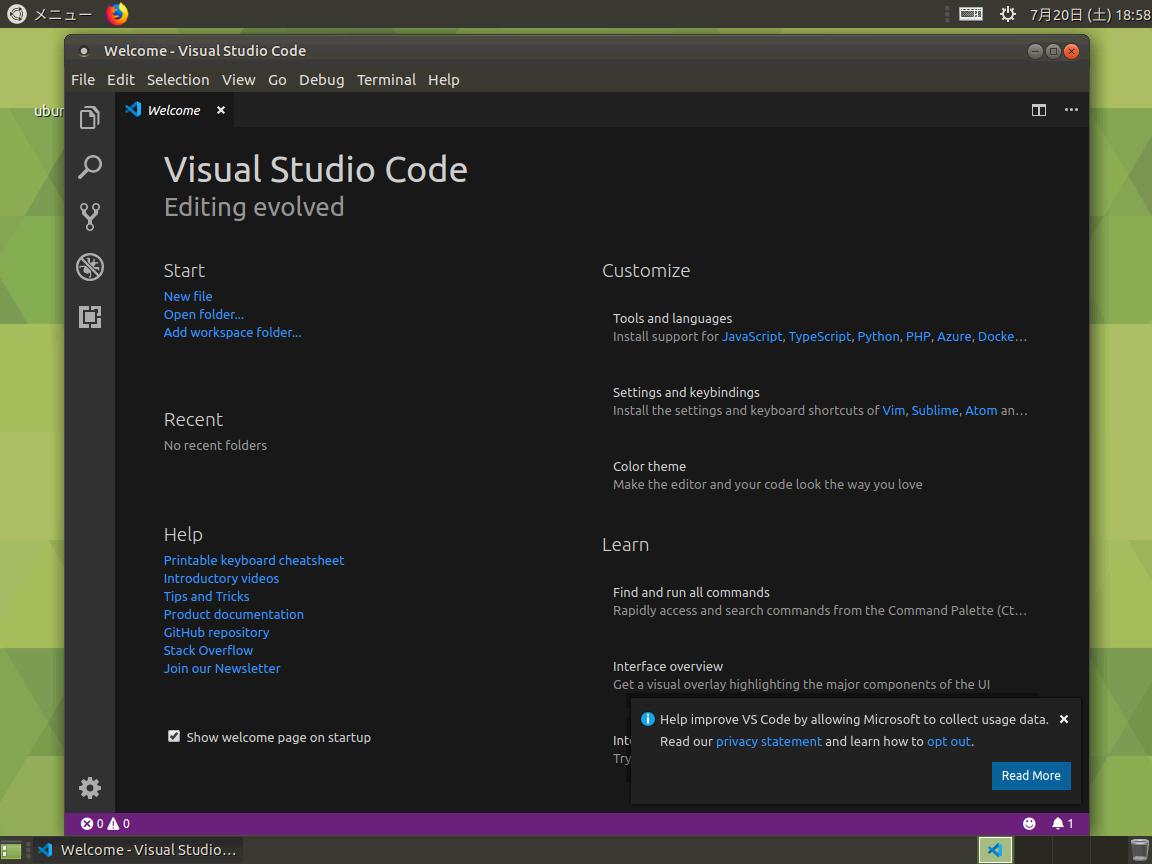Open the Go menu
Image resolution: width=1152 pixels, height=864 pixels.
coord(277,80)
